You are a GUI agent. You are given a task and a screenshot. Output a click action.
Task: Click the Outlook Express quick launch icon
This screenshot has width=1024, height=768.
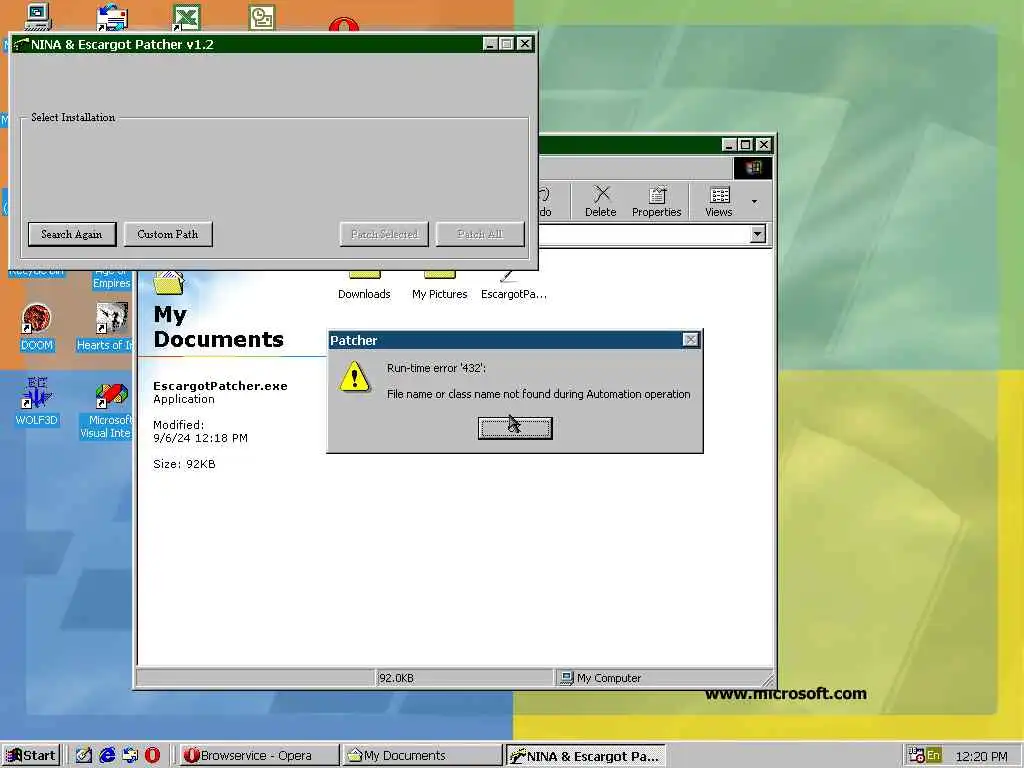click(x=130, y=756)
